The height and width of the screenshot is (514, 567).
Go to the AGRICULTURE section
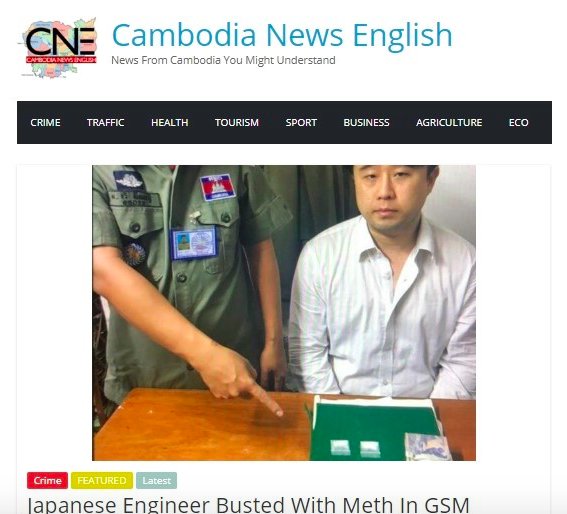point(449,123)
